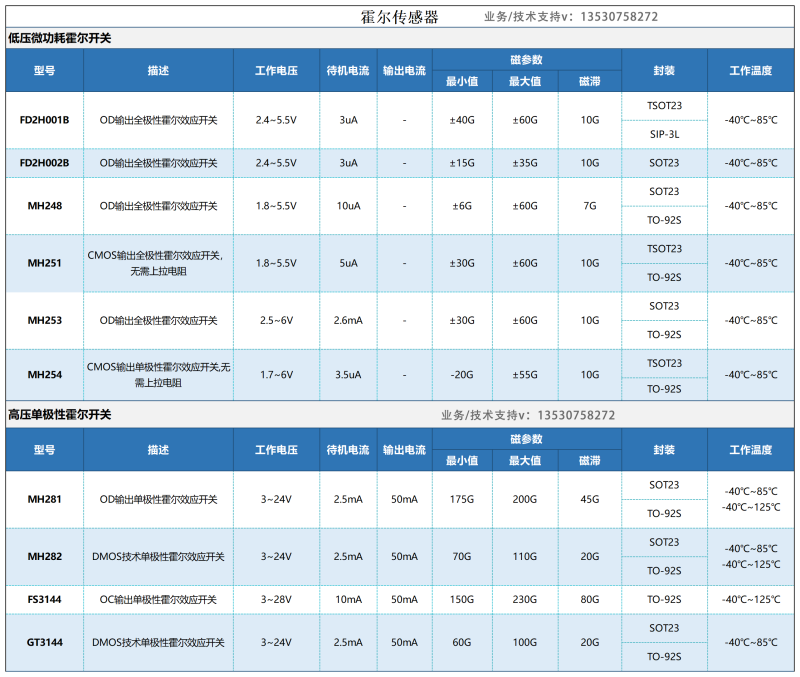Click the 低压微功耗霍尔开关 section heading
Screen dimensions: 800x677
pos(60,38)
